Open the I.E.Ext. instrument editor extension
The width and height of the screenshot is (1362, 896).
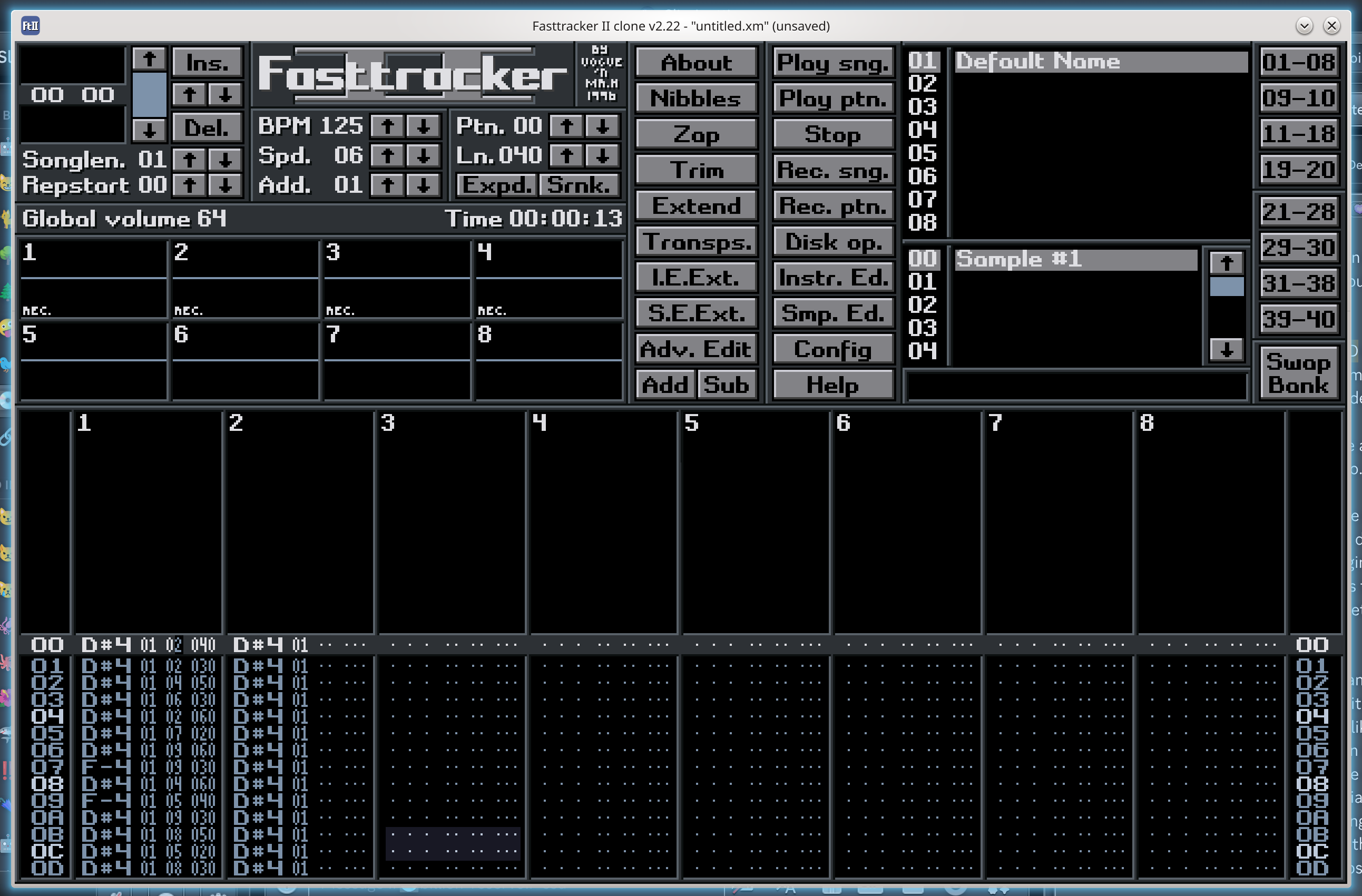697,278
